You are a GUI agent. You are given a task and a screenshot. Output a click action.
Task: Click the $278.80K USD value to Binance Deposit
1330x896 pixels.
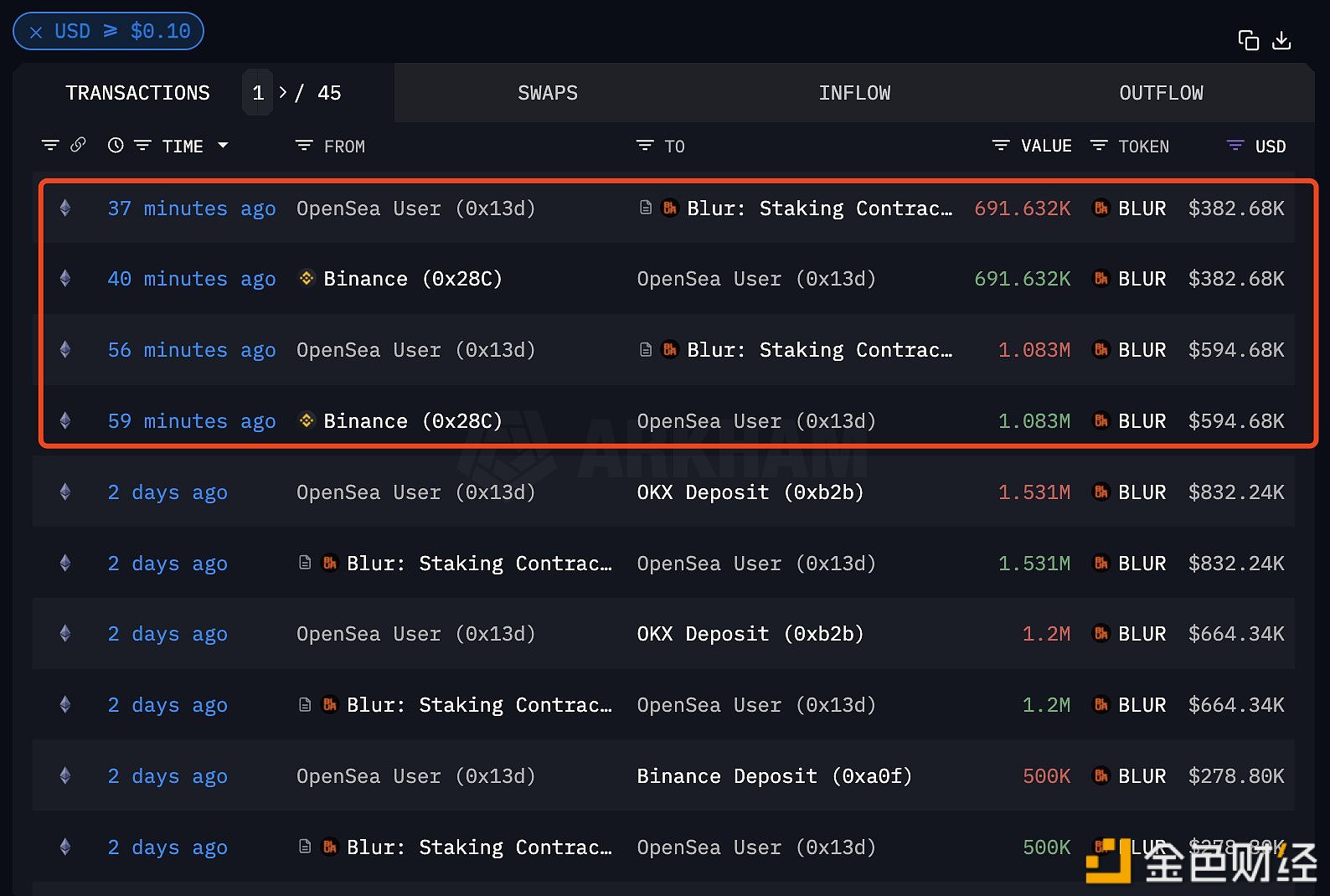[x=1236, y=776]
